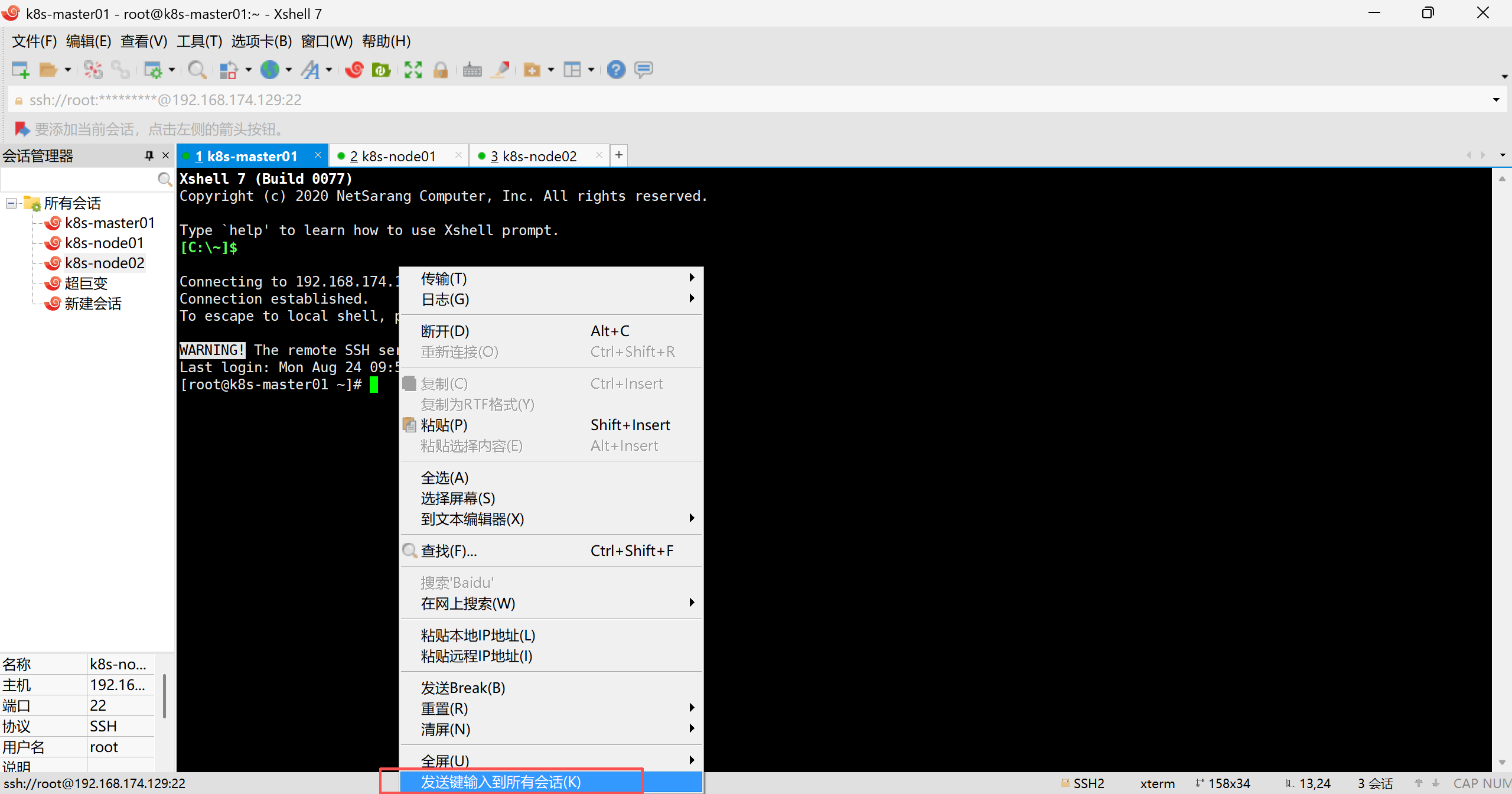Open the 工具(T) menu
The height and width of the screenshot is (794, 1512).
(x=200, y=41)
